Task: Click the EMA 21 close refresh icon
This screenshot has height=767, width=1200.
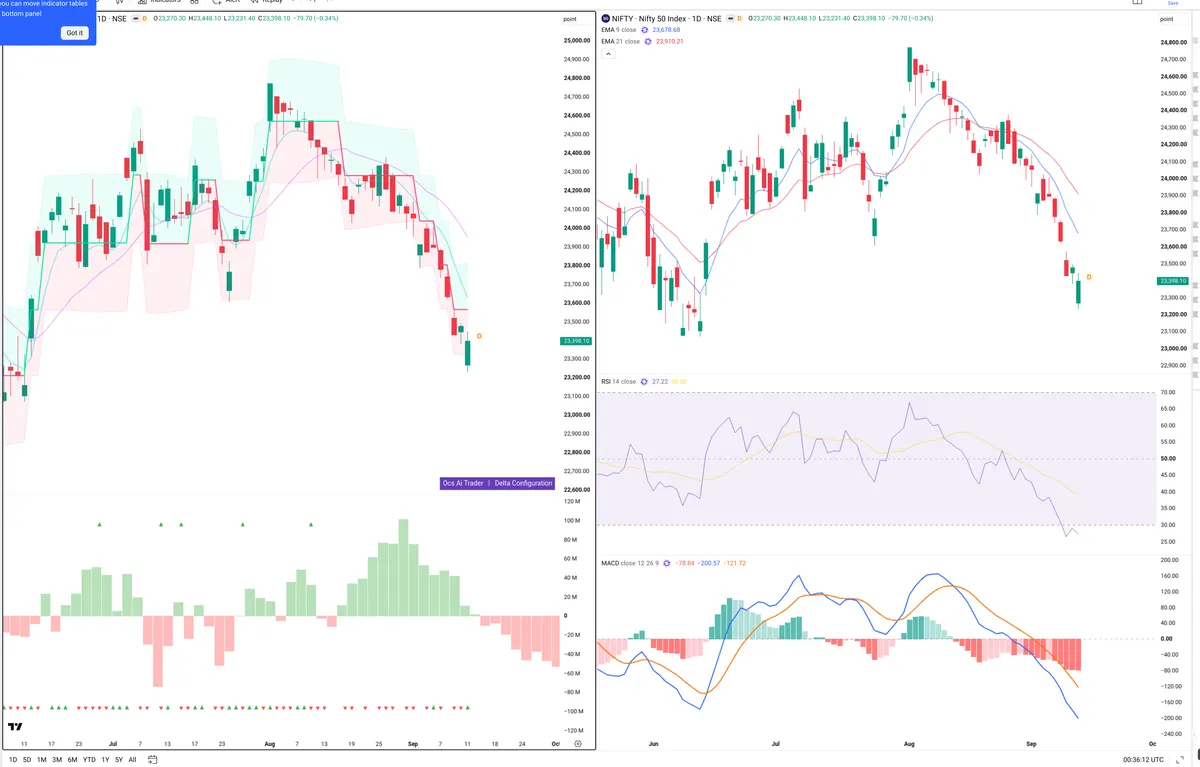Action: [648, 42]
